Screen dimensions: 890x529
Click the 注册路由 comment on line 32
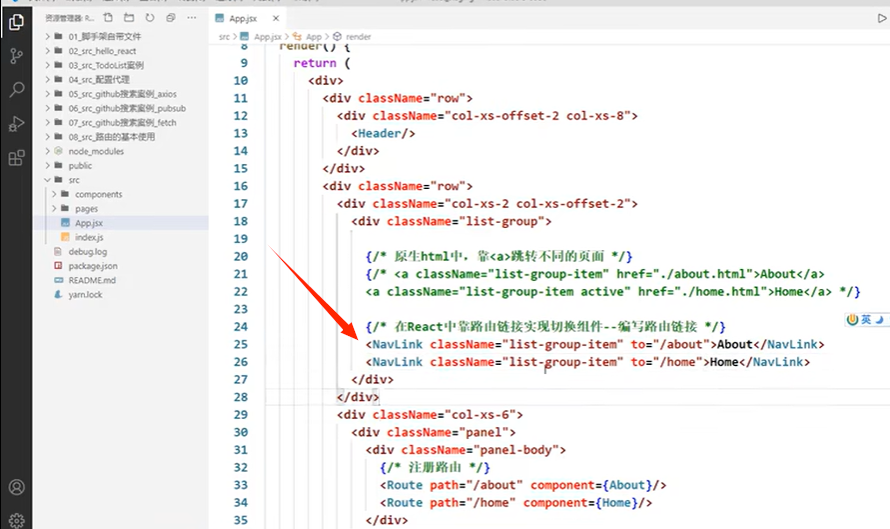tap(435, 468)
